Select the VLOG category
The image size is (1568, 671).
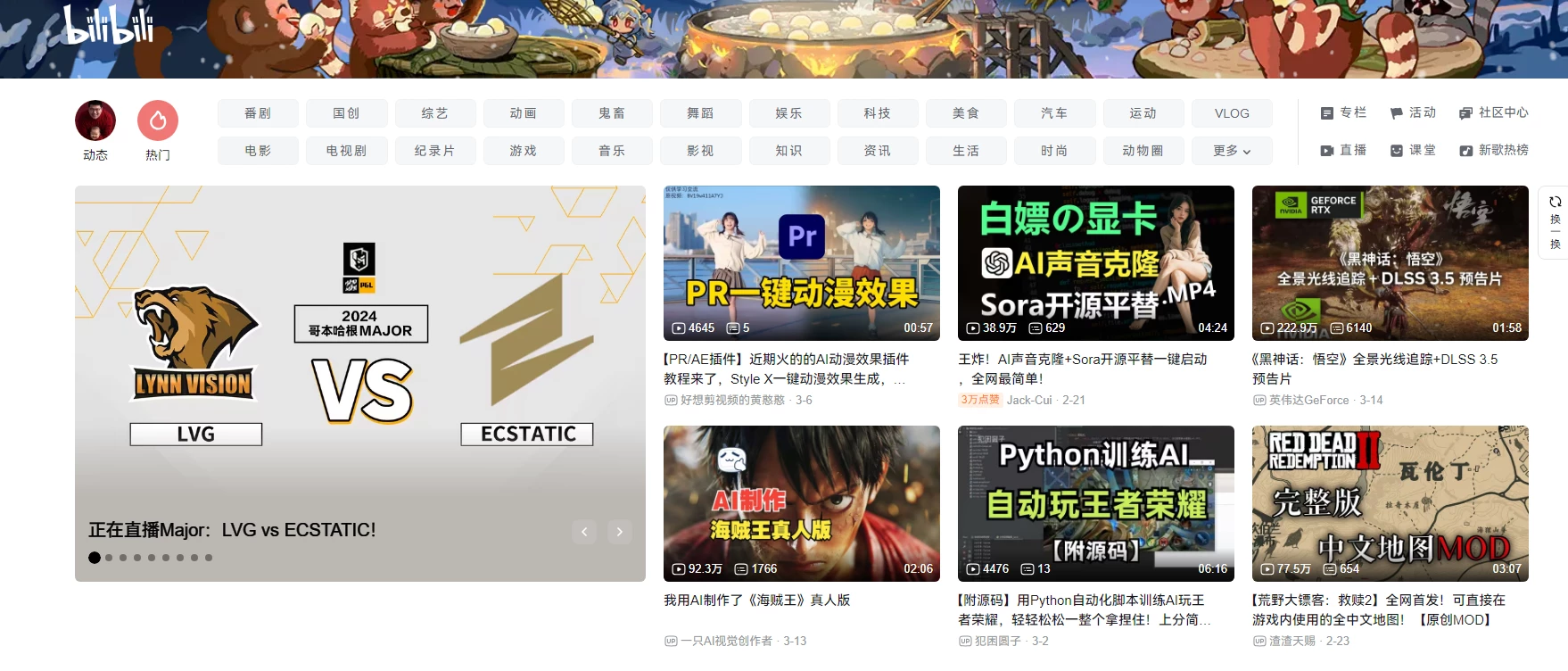(x=1232, y=113)
